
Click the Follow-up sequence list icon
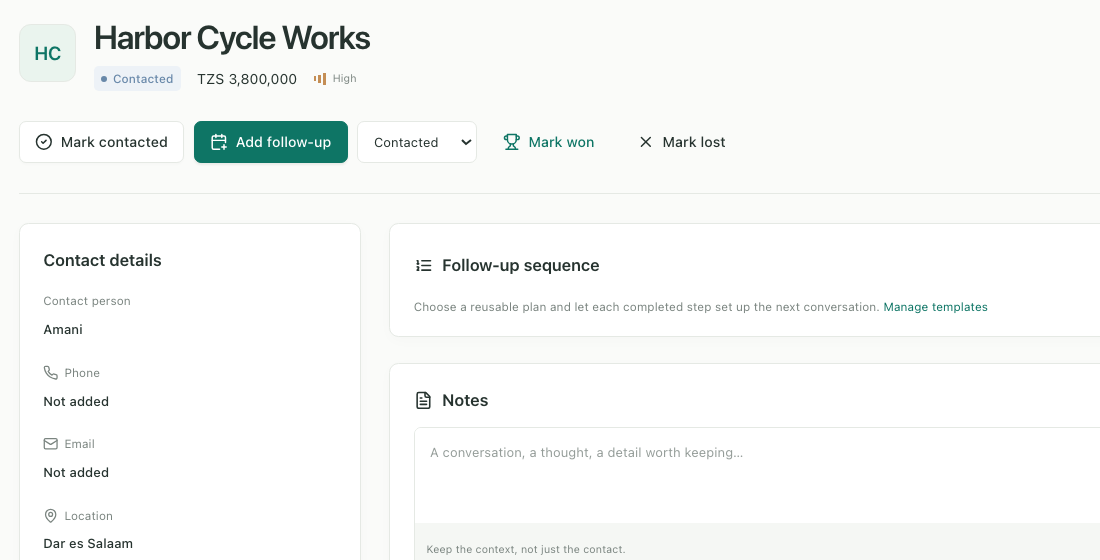click(423, 265)
